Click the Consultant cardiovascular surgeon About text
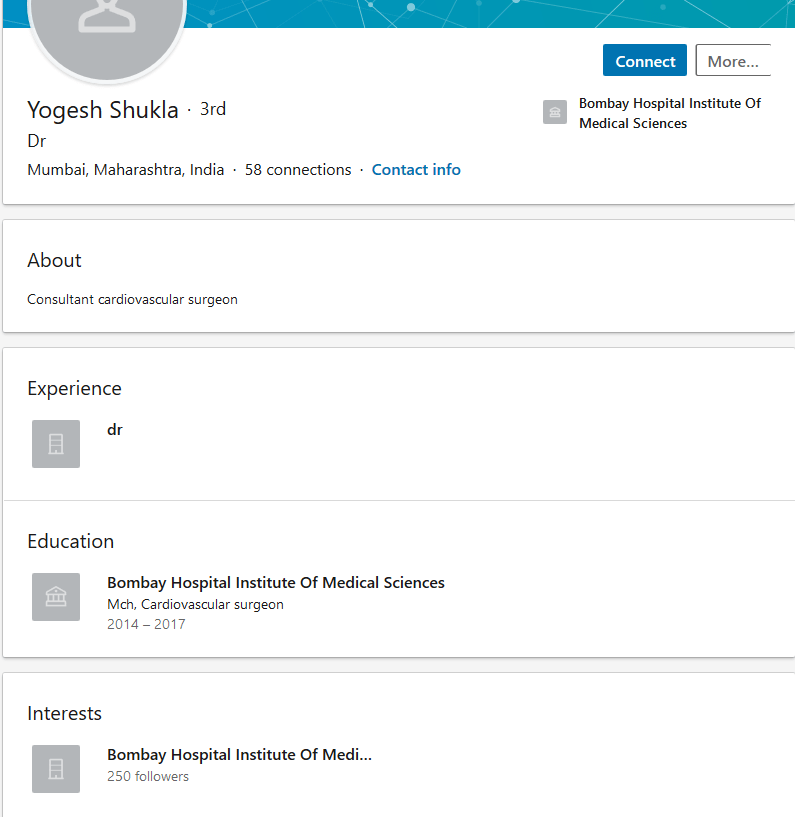This screenshot has height=817, width=795. coord(132,299)
